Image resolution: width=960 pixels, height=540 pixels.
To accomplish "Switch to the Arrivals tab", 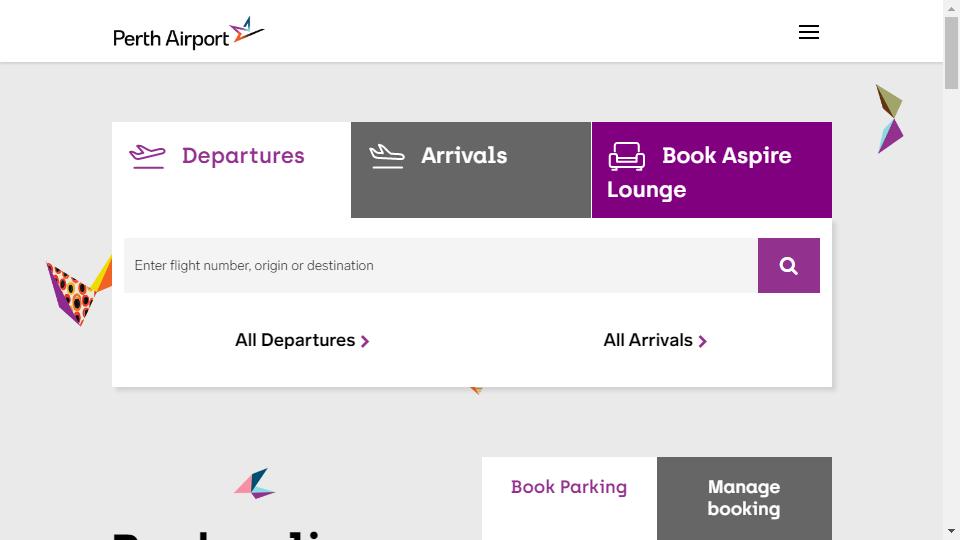I will (471, 170).
